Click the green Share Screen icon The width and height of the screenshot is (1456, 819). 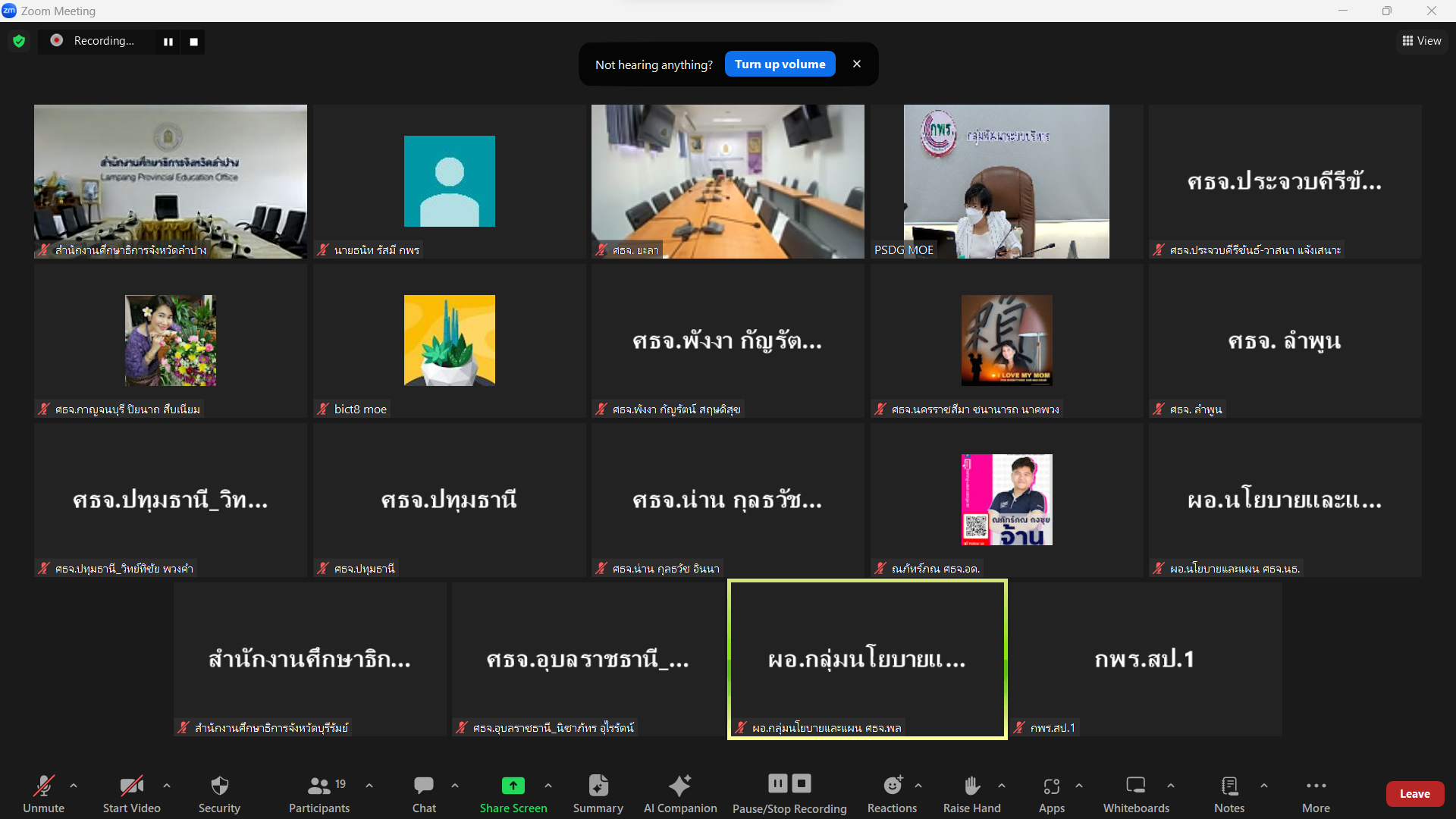pos(513,786)
